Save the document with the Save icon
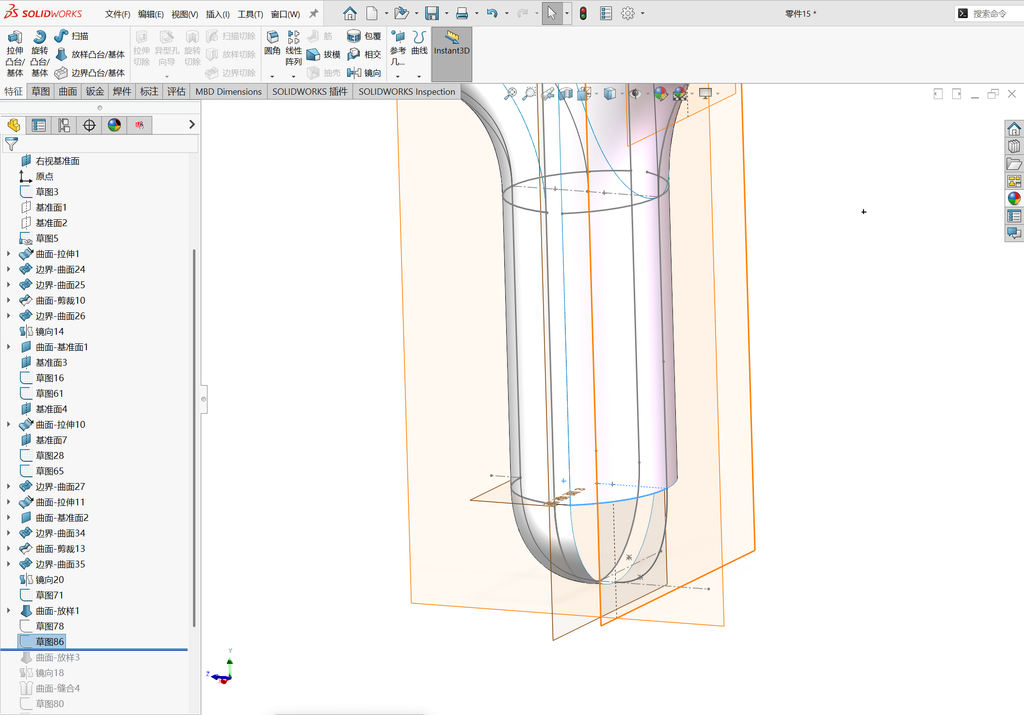The image size is (1024, 715). click(432, 13)
